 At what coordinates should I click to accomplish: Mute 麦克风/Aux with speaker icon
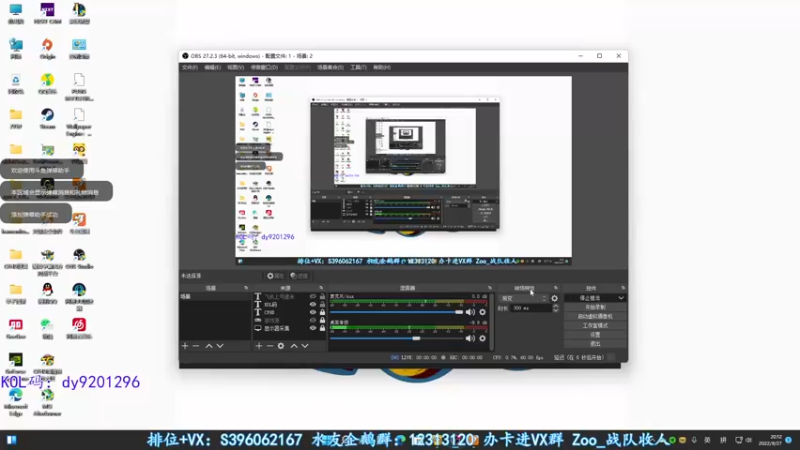[x=470, y=312]
